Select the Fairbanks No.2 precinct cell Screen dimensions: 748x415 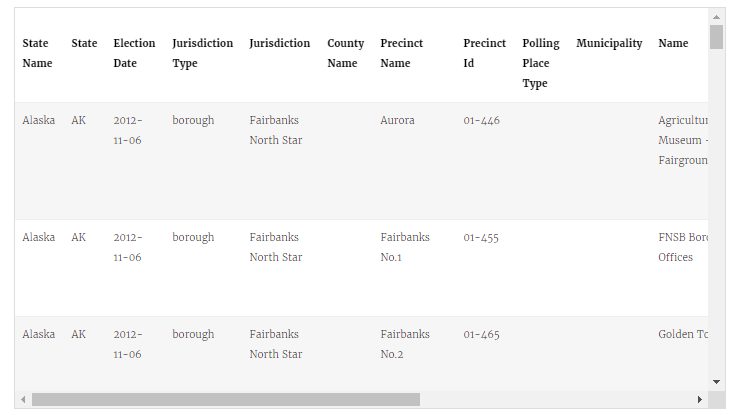click(405, 344)
